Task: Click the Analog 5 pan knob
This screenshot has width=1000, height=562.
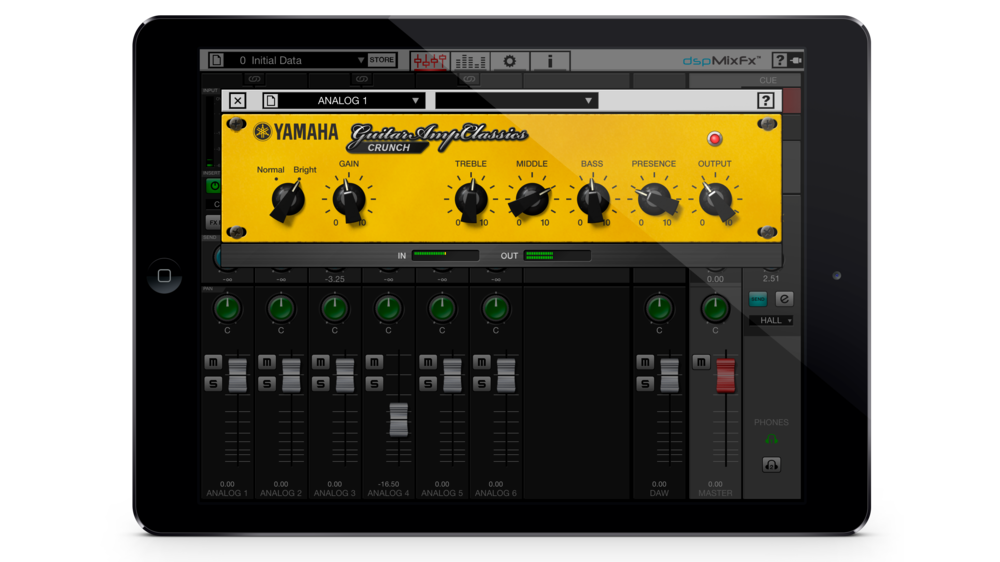Action: [442, 309]
